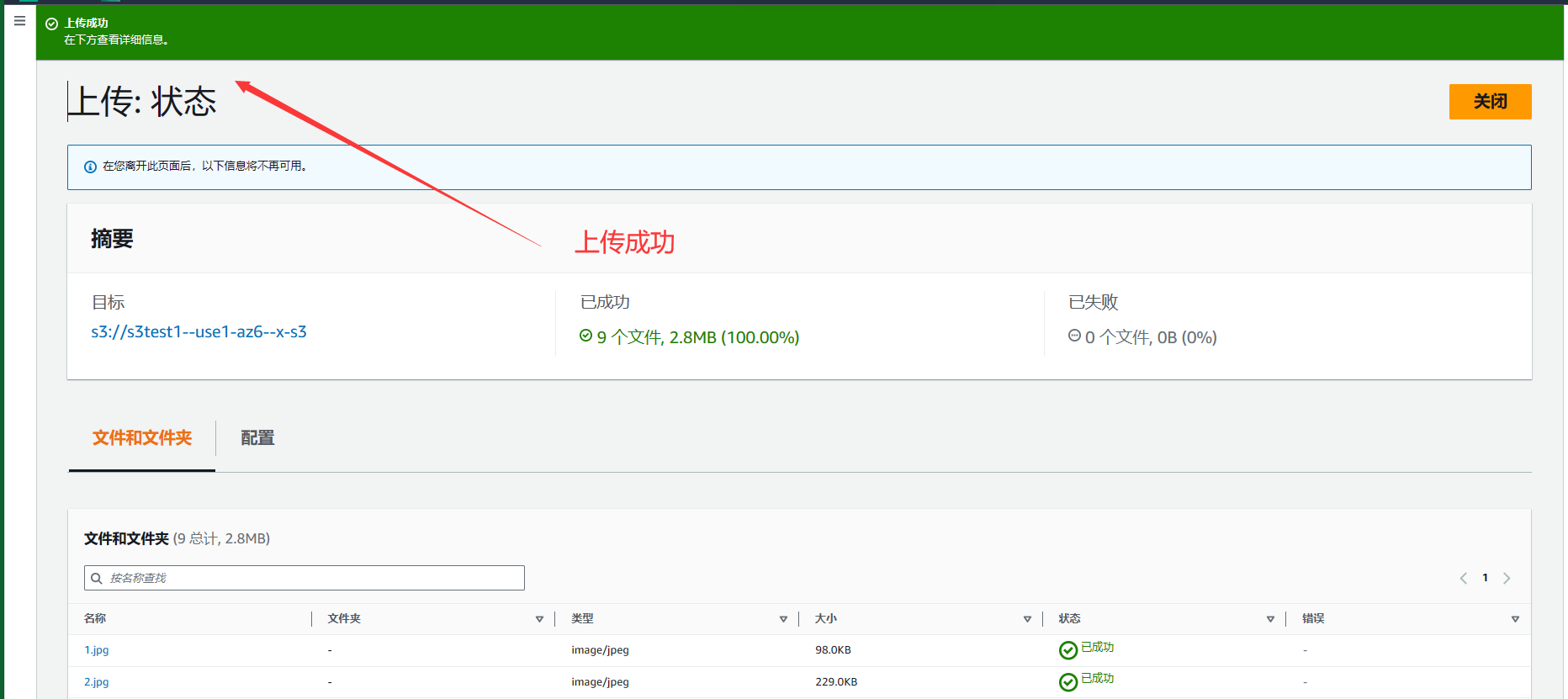The width and height of the screenshot is (1568, 699).
Task: Click the 文件和文件夹 (9 总计, 2.8MB) table heading
Action: 177,538
